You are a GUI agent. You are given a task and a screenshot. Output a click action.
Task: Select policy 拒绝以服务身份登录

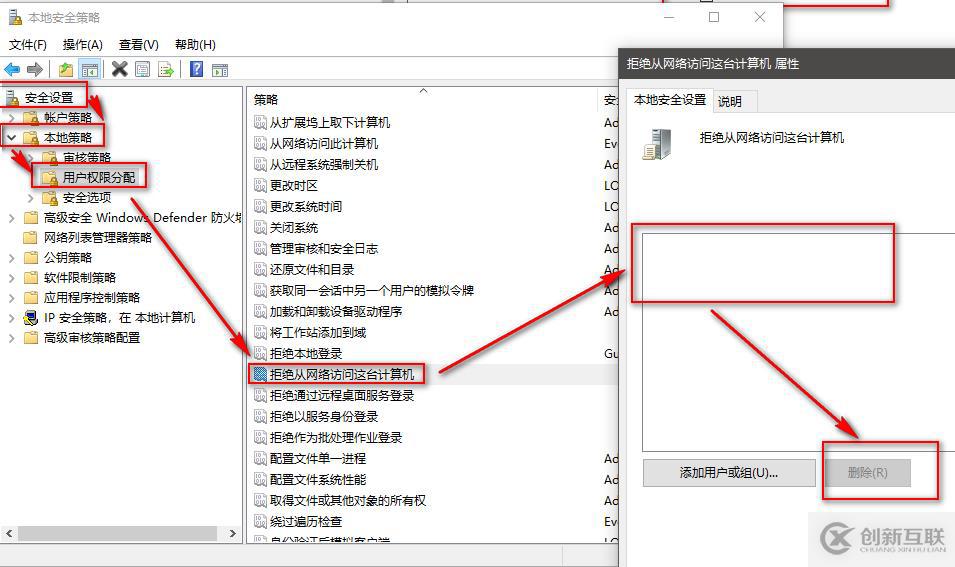click(x=323, y=417)
